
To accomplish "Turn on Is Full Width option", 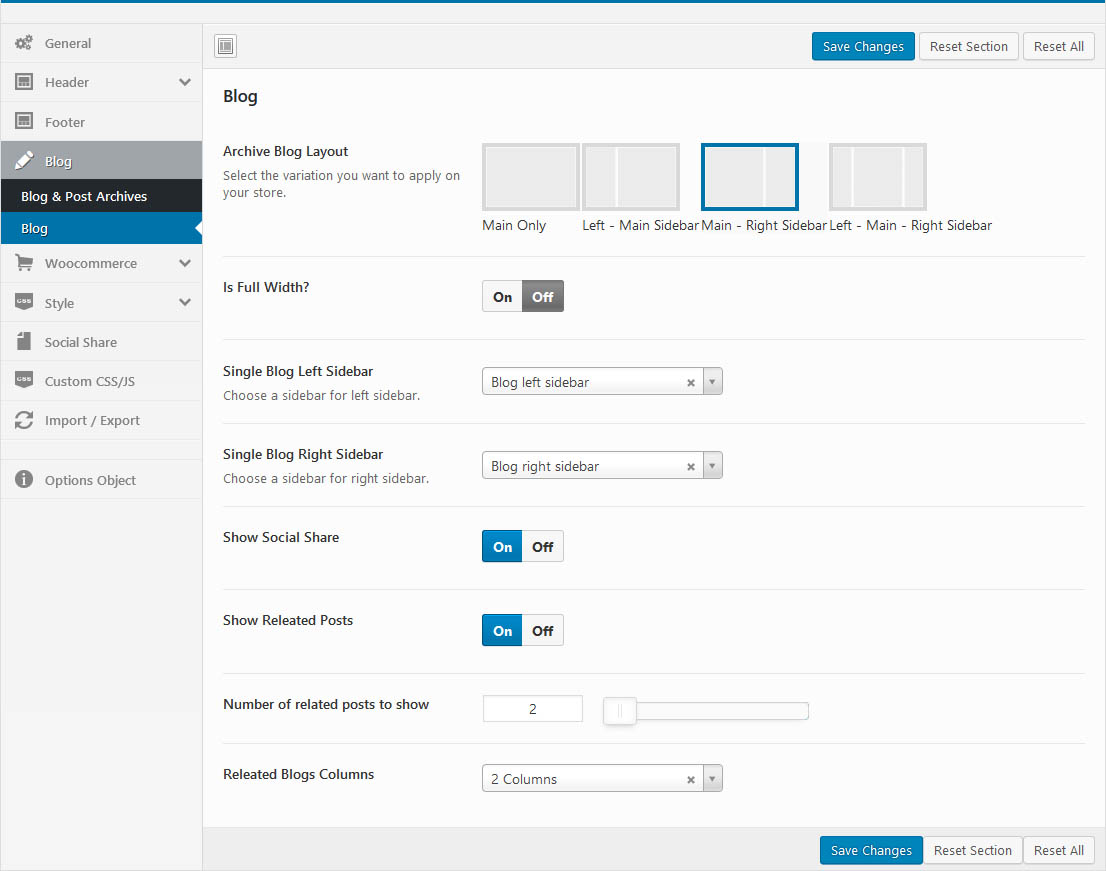I will 502,297.
